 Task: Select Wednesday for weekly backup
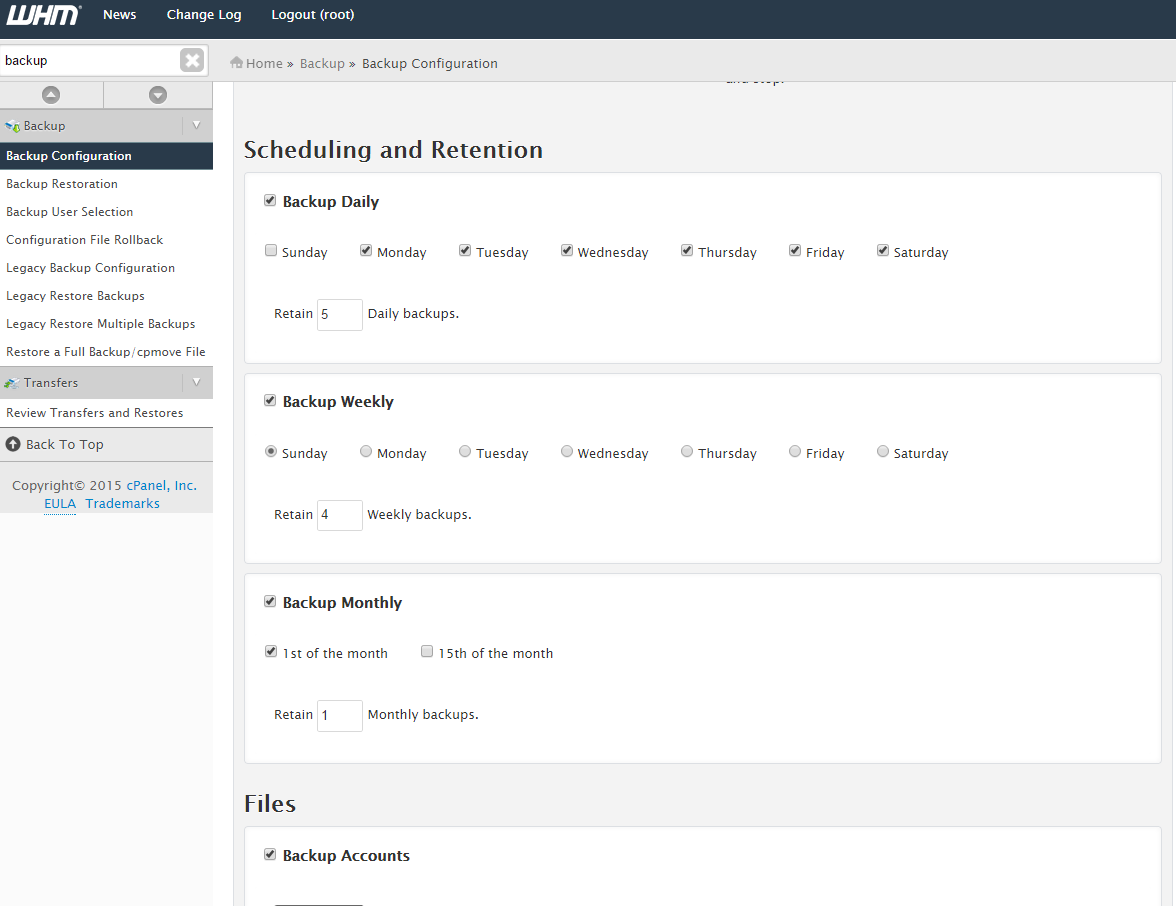(567, 452)
